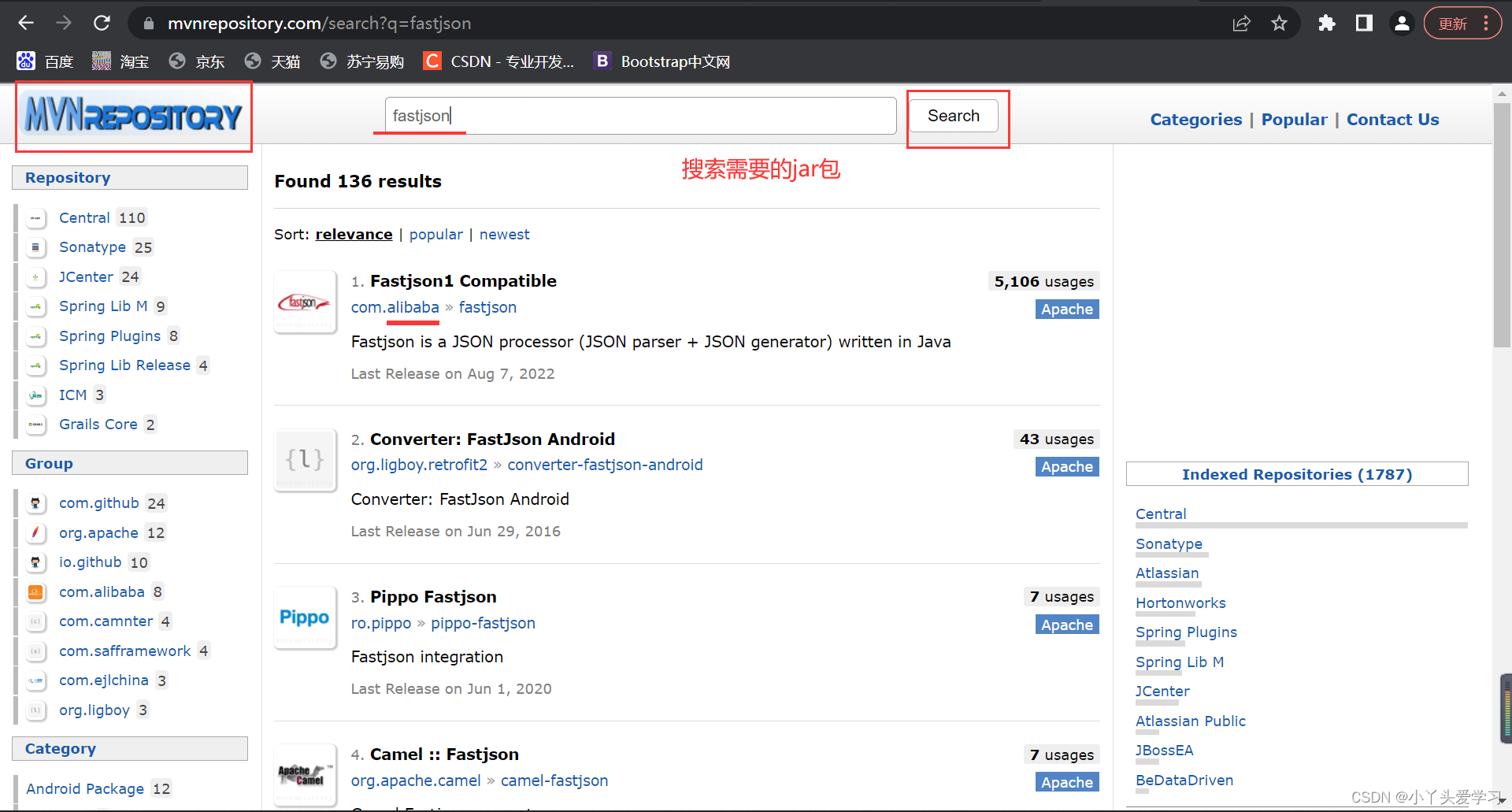Toggle the browser side panel icon
The width and height of the screenshot is (1512, 812).
[x=1364, y=23]
